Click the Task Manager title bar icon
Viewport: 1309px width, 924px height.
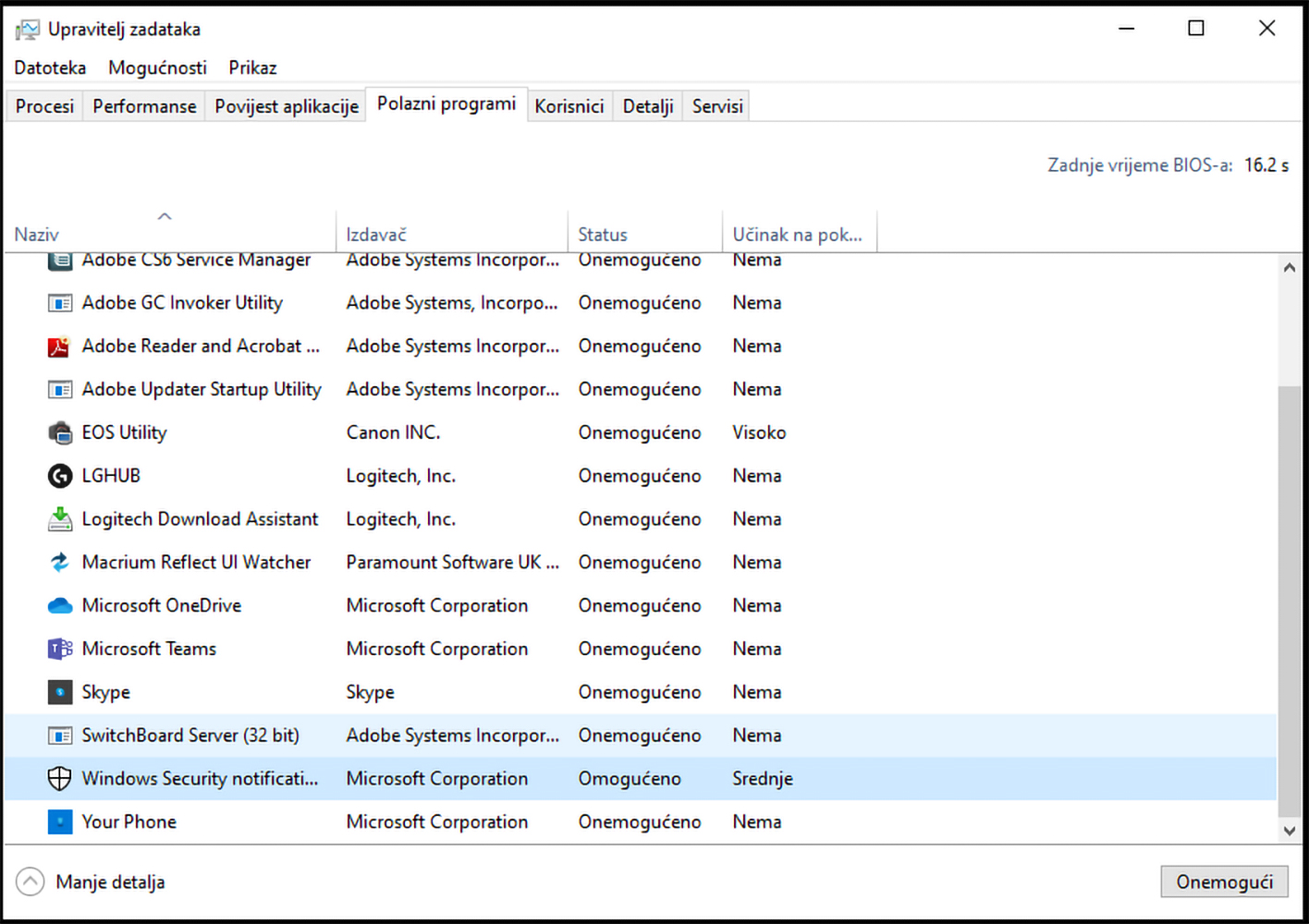point(28,30)
